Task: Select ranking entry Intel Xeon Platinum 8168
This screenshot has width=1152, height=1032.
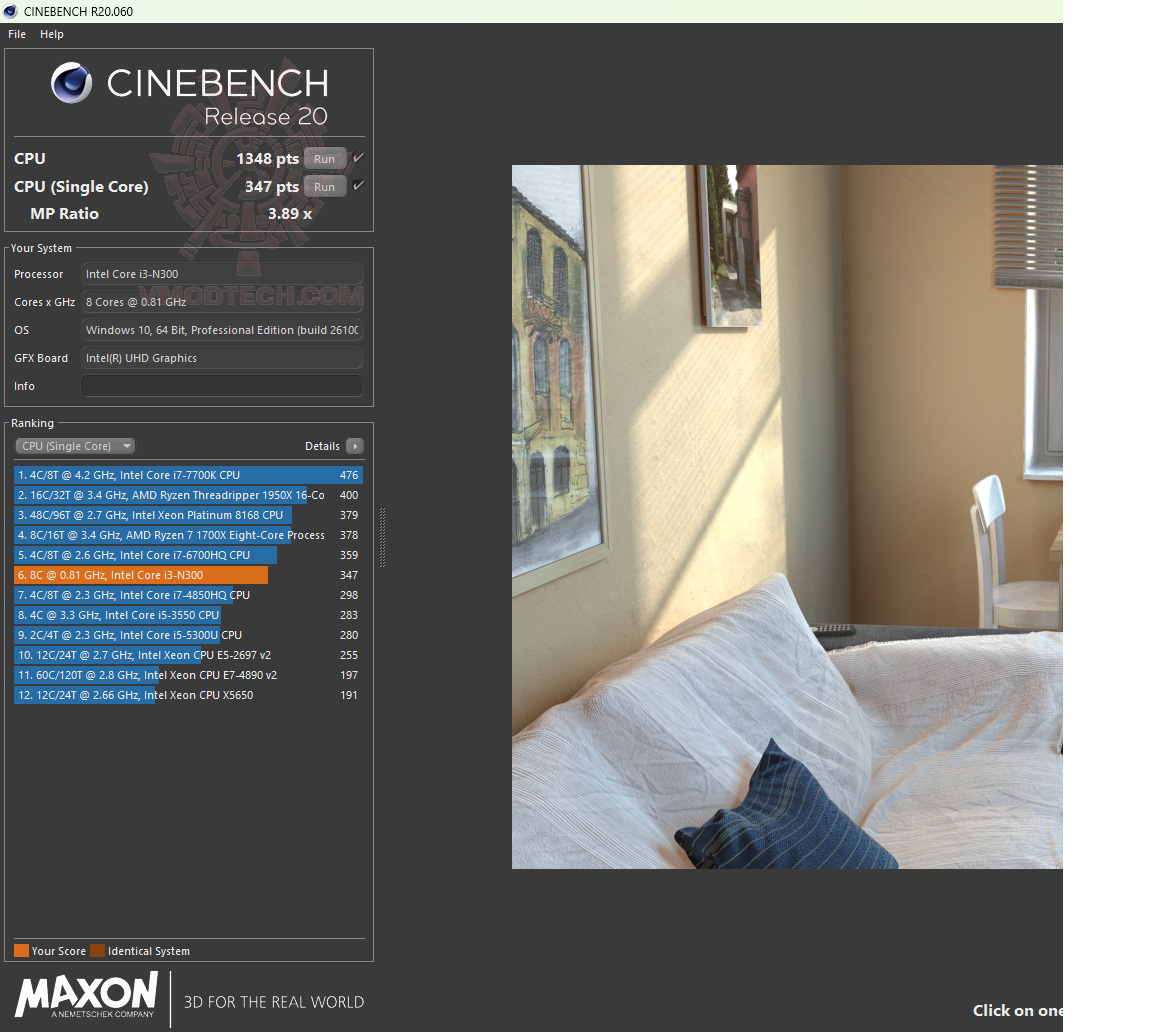Action: pos(188,515)
